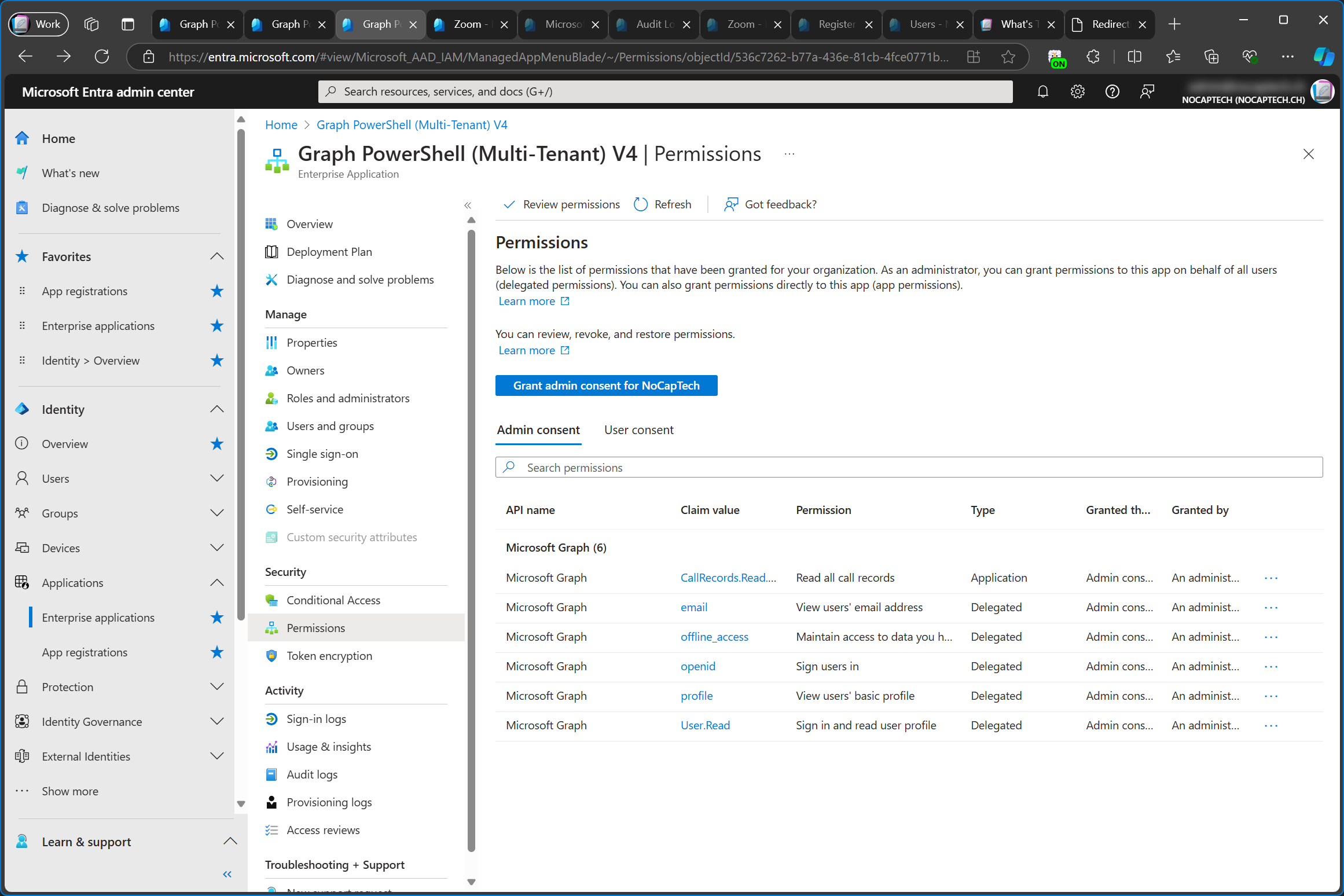Image resolution: width=1344 pixels, height=896 pixels.
Task: Click the Access reviews icon
Action: (272, 829)
